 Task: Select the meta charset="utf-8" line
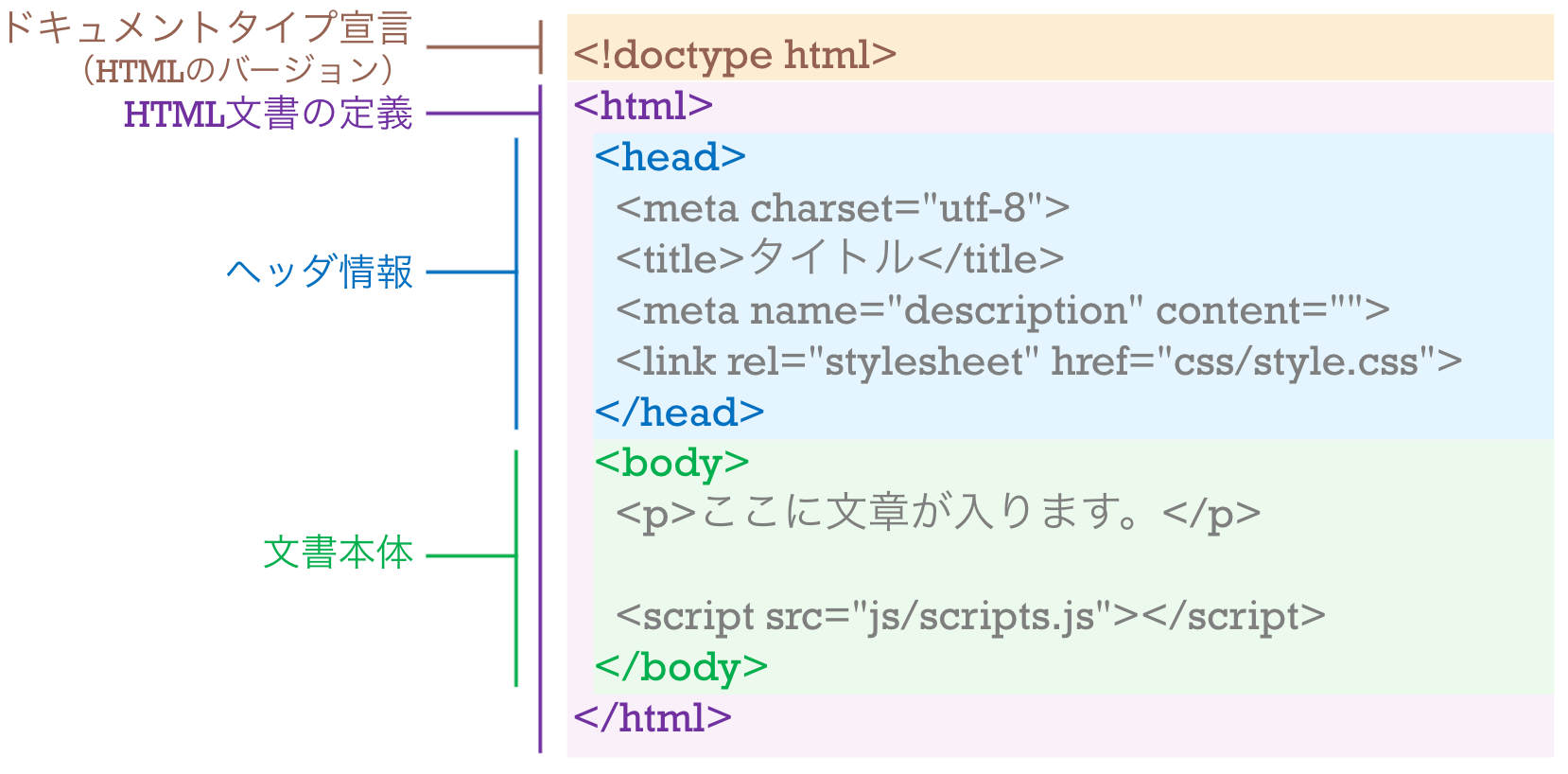tap(842, 208)
